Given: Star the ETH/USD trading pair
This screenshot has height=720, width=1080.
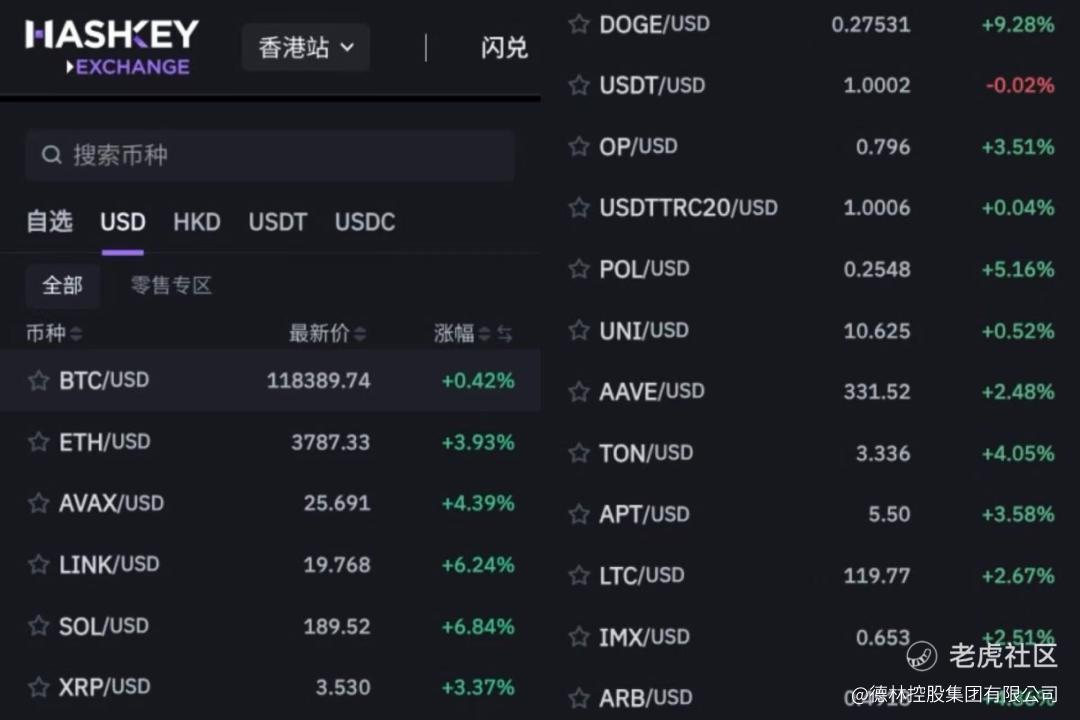Looking at the screenshot, I should coord(38,442).
